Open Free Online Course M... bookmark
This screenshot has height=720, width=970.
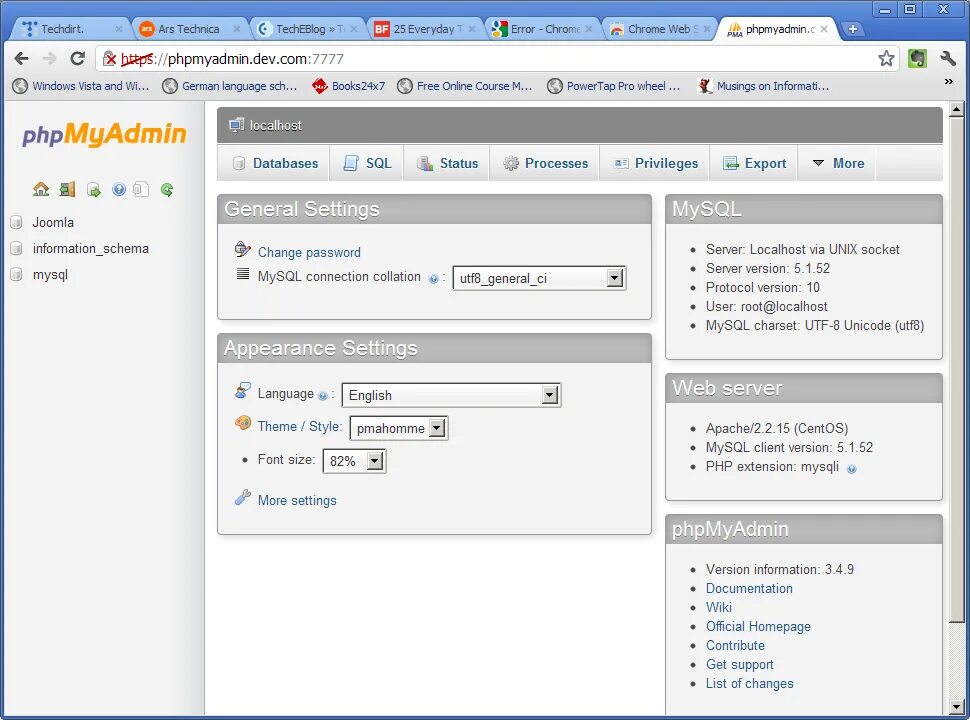[x=465, y=86]
